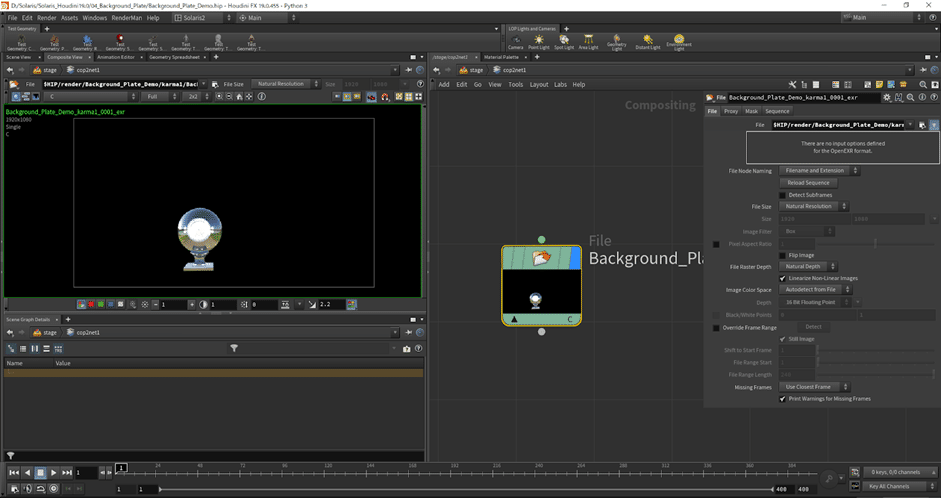The height and width of the screenshot is (498, 941).
Task: Expand the File Raster Depth dropdown
Action: (x=806, y=267)
